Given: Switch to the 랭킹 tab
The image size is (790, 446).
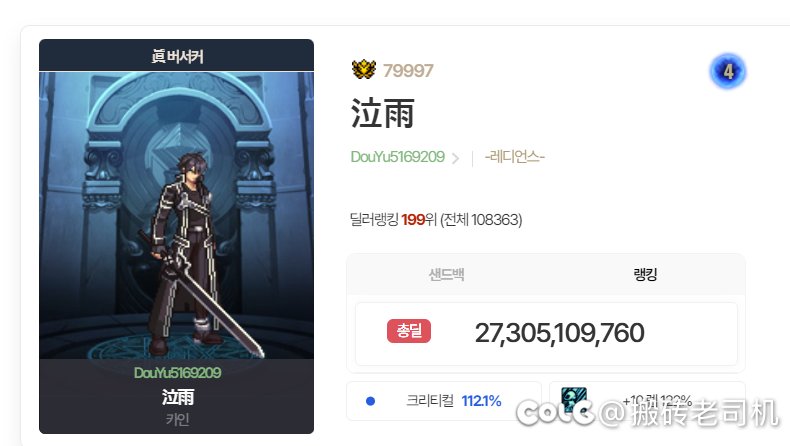Looking at the screenshot, I should point(645,275).
